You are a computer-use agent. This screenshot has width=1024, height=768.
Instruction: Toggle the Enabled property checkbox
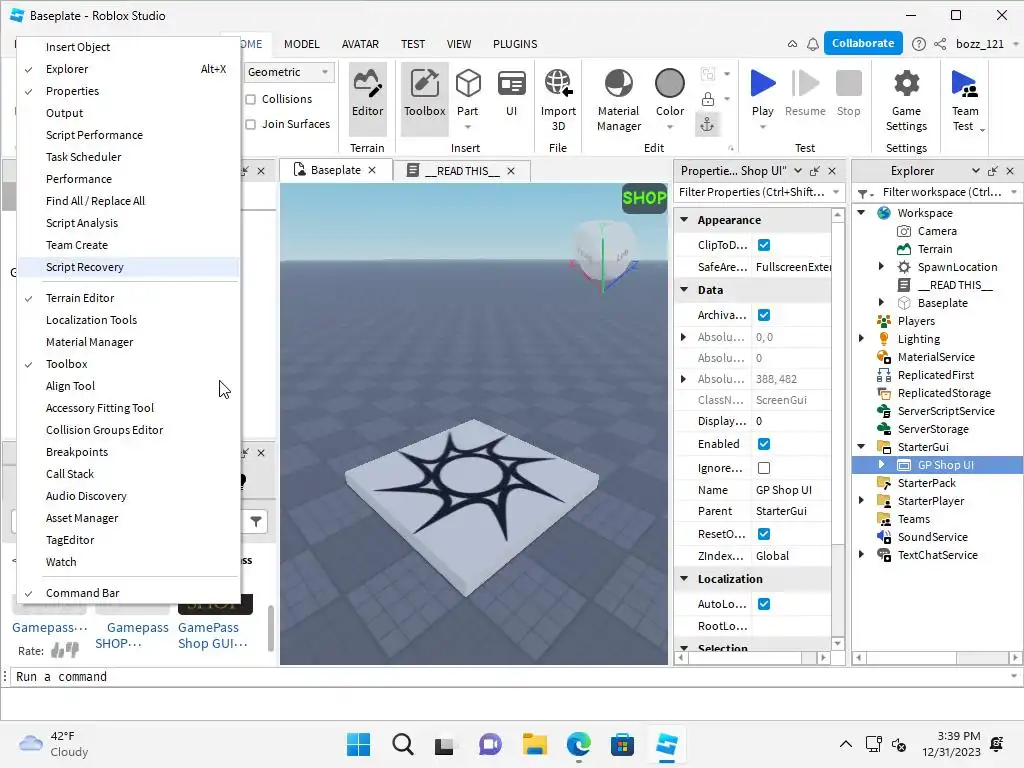pos(763,444)
